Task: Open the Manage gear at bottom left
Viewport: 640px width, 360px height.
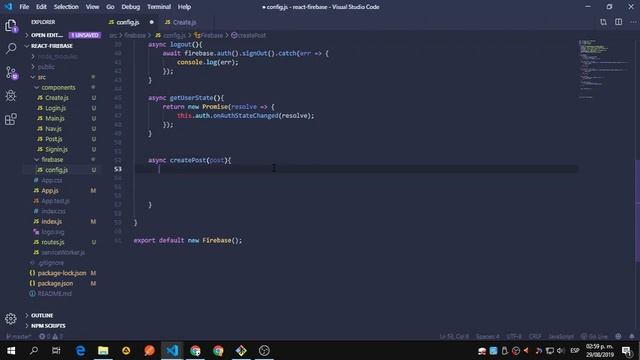Action: [11, 319]
